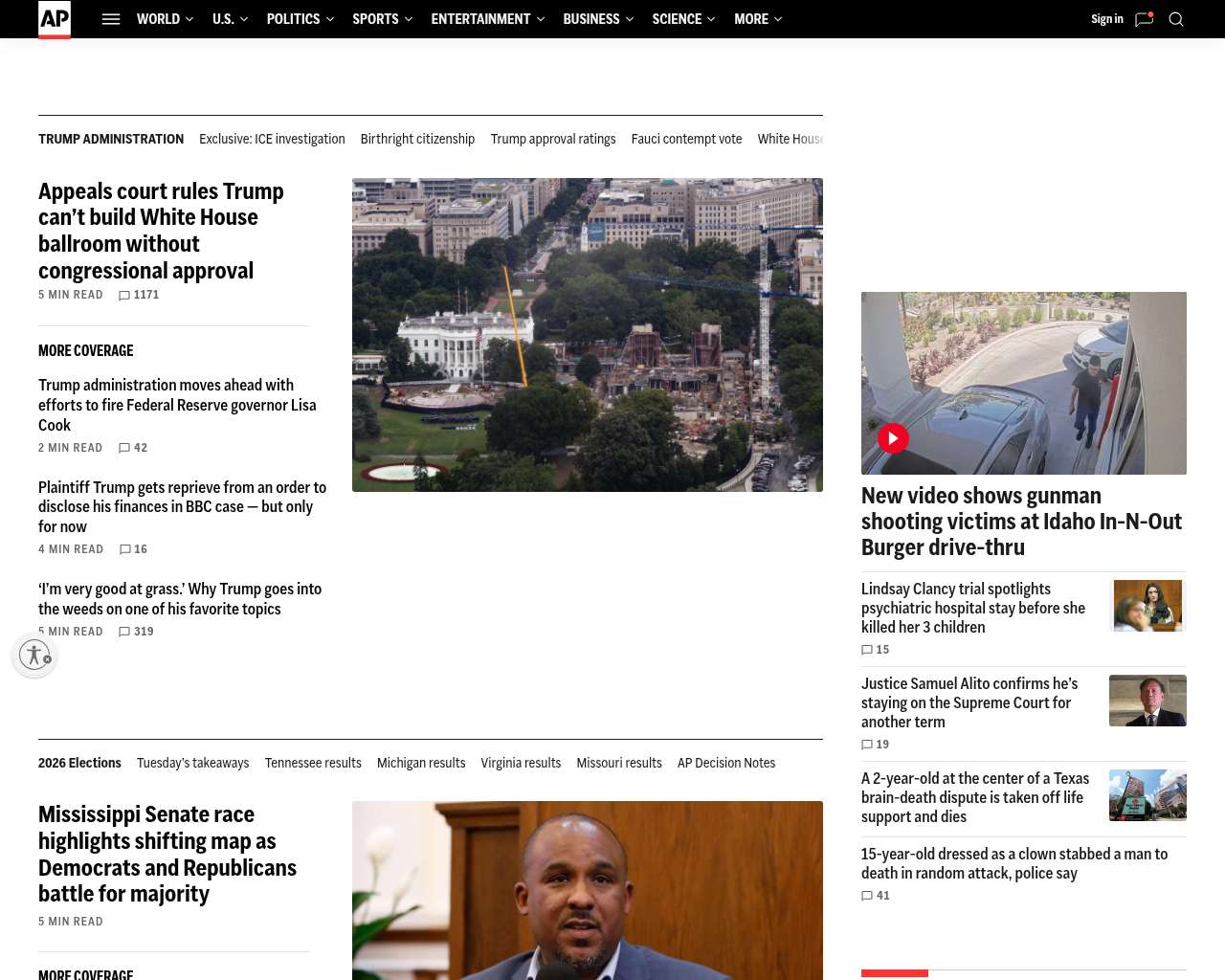
Task: Read Lisa Cook Federal Reserve story
Action: (x=177, y=405)
